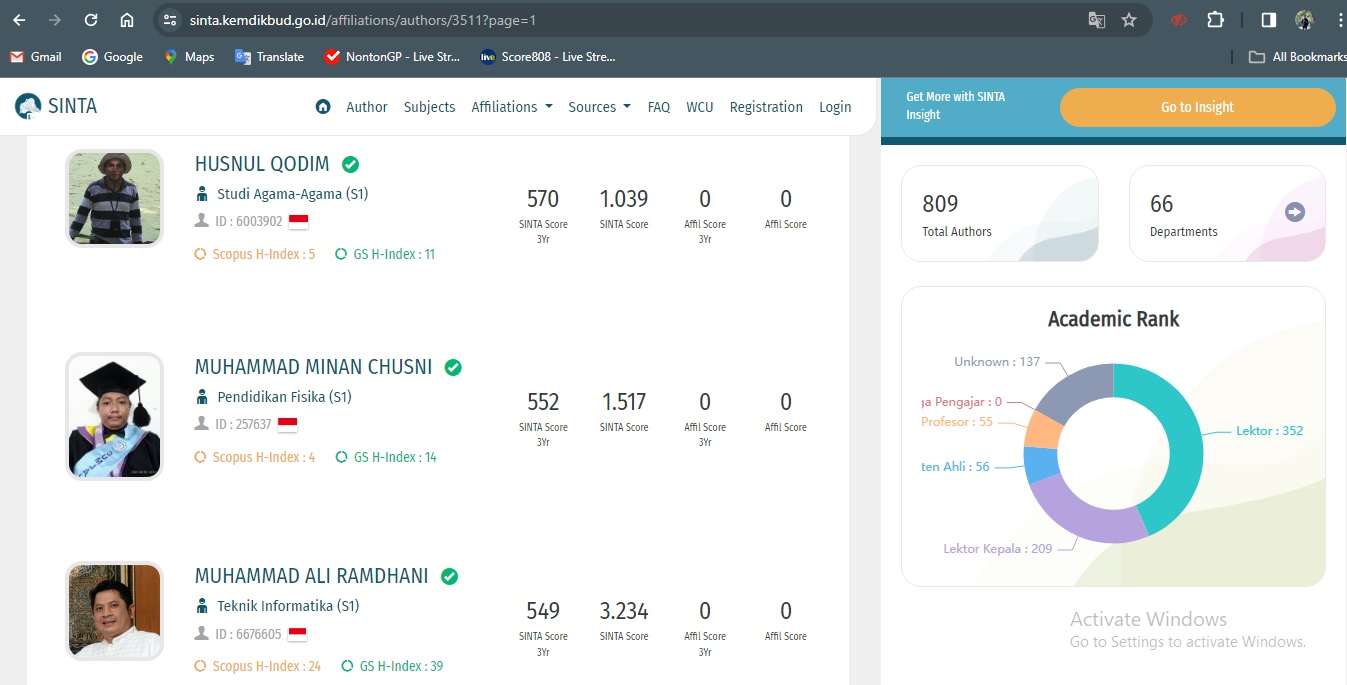Click Husnul Qodim's verified check badge
1347x685 pixels.
[350, 164]
